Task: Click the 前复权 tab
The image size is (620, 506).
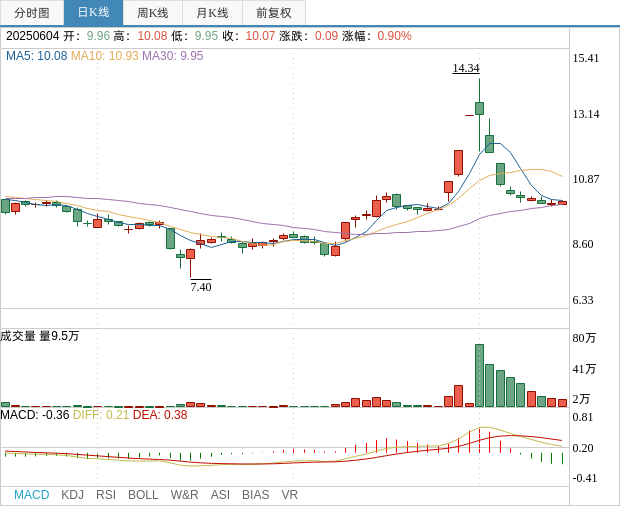Action: [x=274, y=13]
